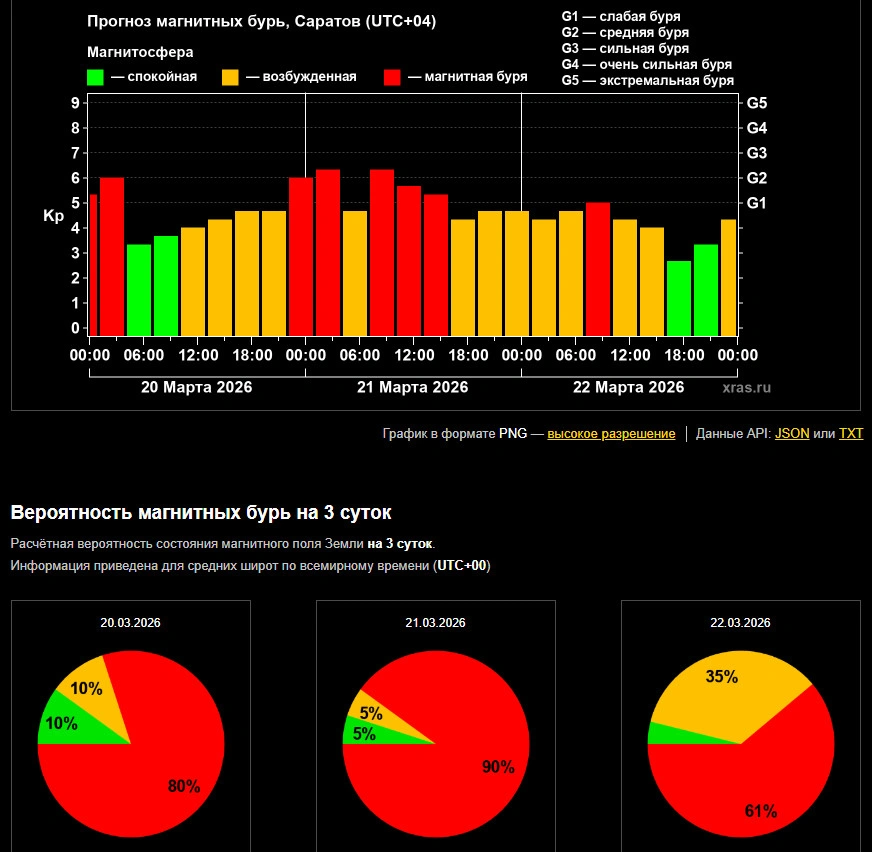Click the Вероятность магнитных бурь heading
872x852 pixels.
(201, 513)
